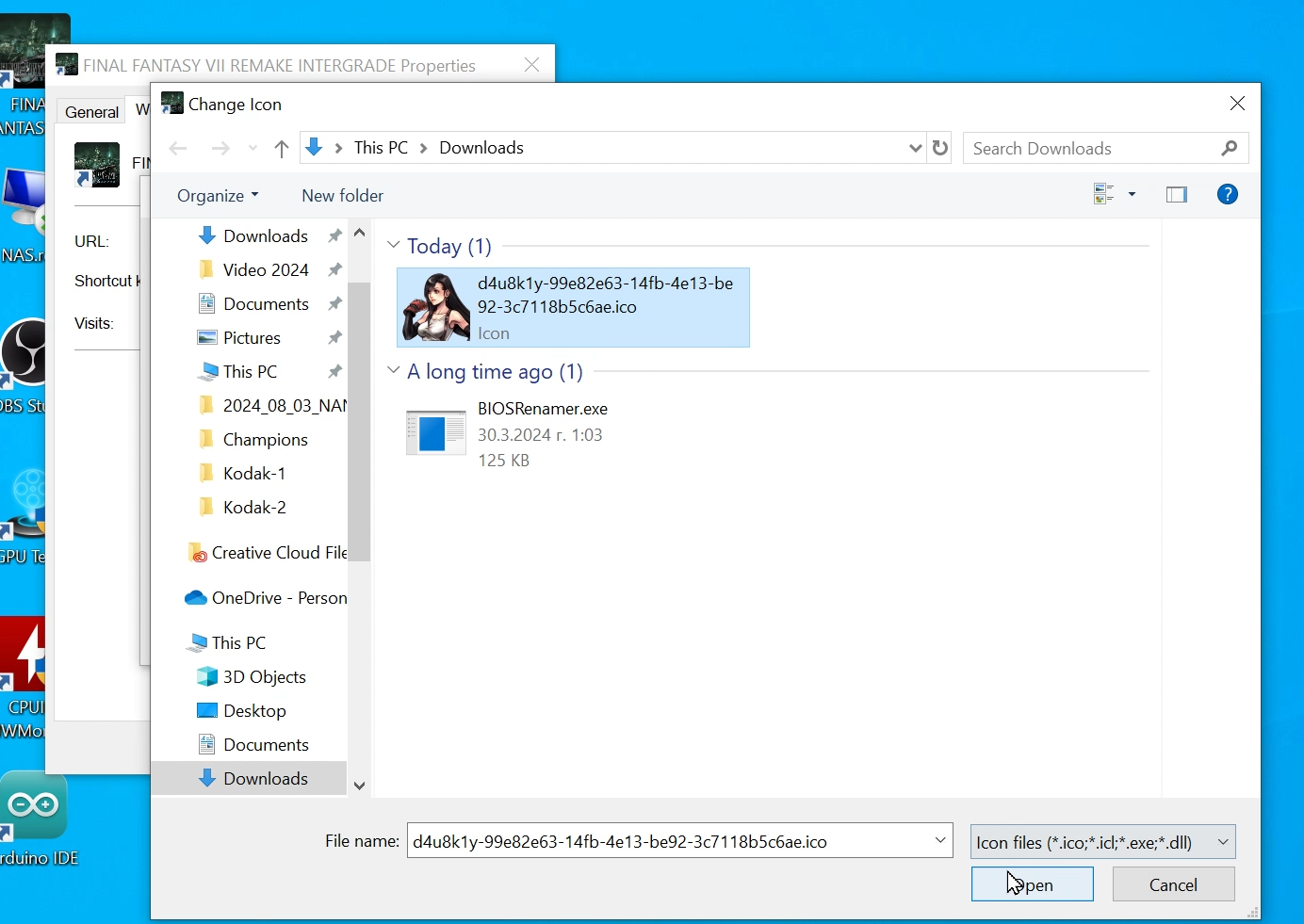Screen dimensions: 1304x924
Task: Select This PC root node in tree
Action: point(238,643)
